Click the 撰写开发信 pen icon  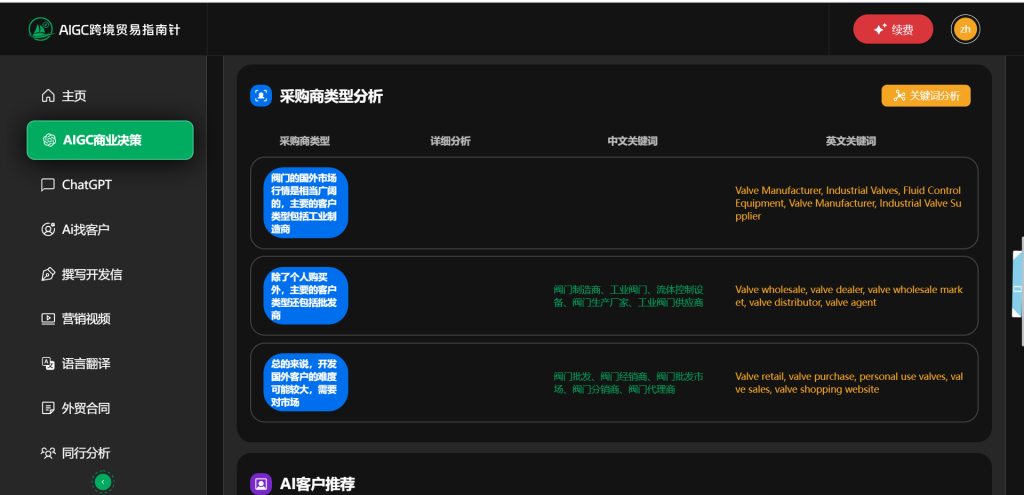(x=48, y=274)
